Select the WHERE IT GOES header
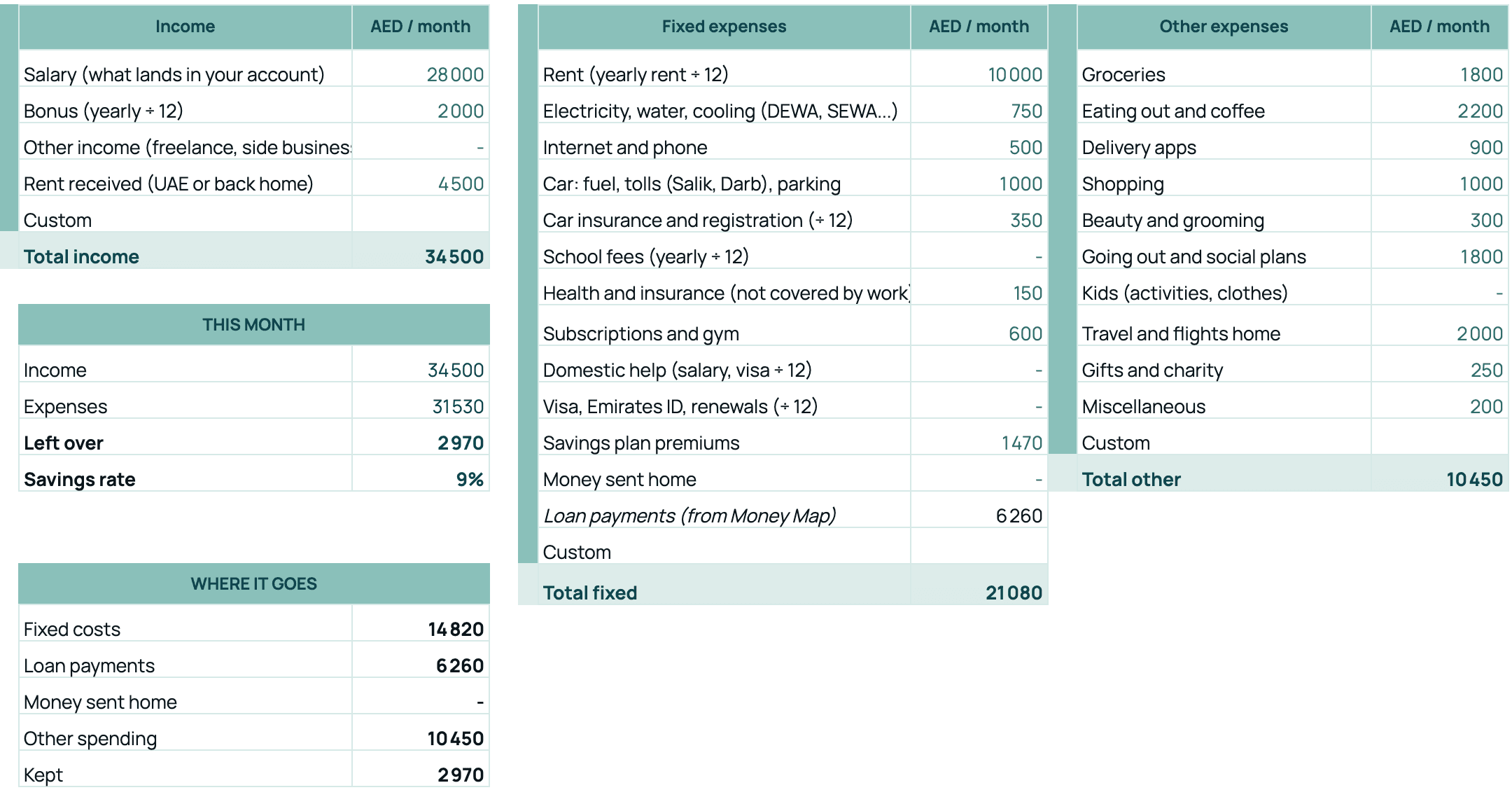This screenshot has height=790, width=1512. coord(254,583)
